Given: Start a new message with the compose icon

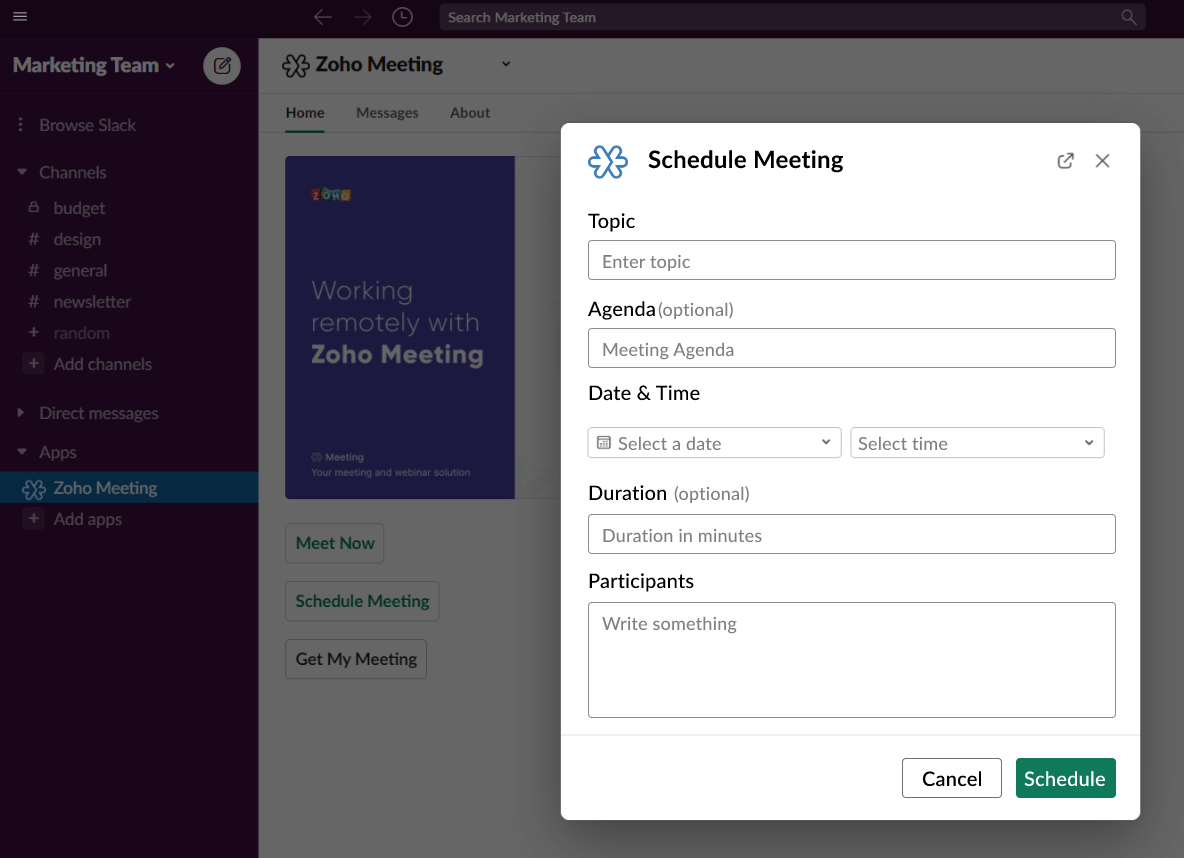Looking at the screenshot, I should click(x=221, y=65).
